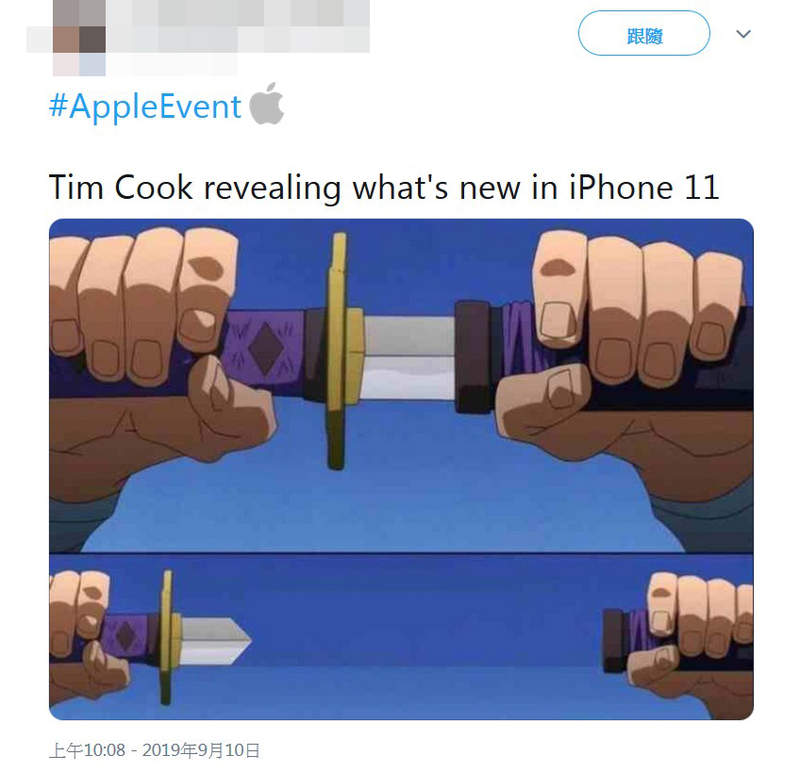Select the Tim Cook iPhone 11 tweet text

tap(384, 188)
